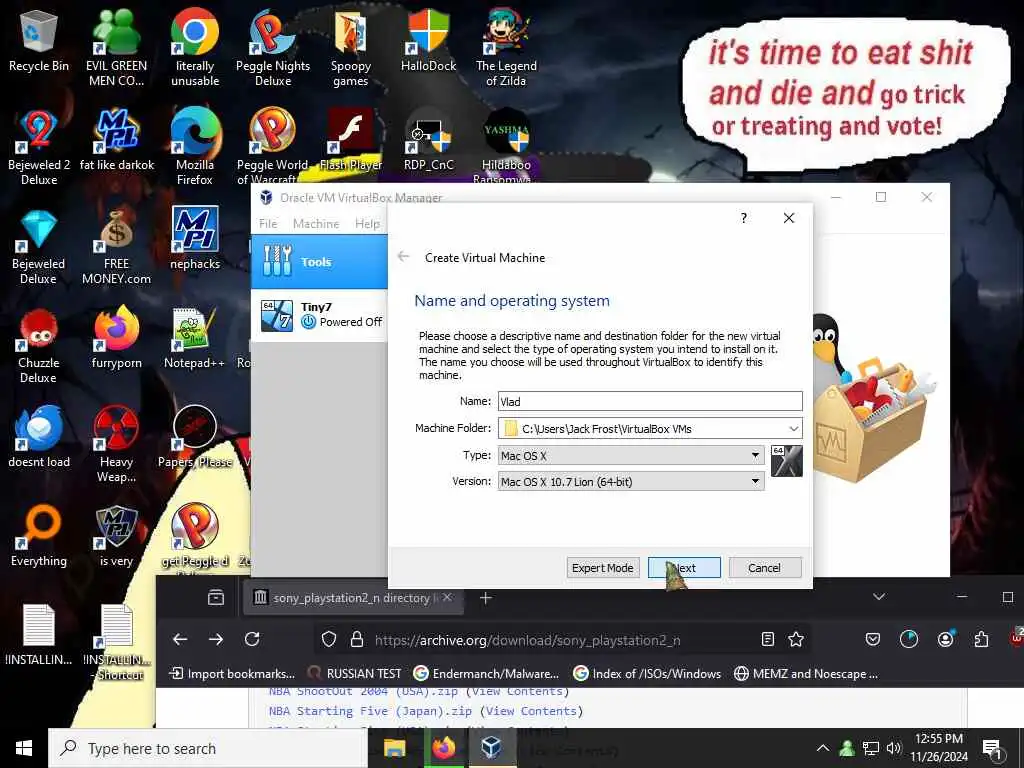Screen dimensions: 1024x768
Task: Open the taskbar volume speaker icon
Action: [894, 748]
